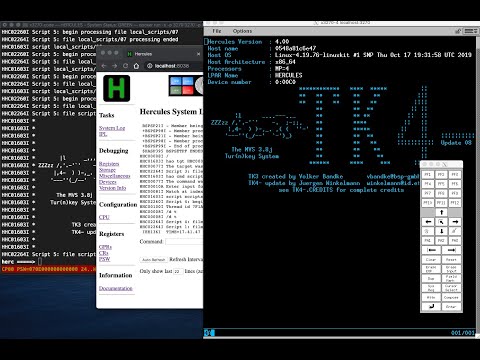Click the lock icon beside the x3270 keypad icon
This screenshot has width=480, height=360.
click(x=458, y=31)
